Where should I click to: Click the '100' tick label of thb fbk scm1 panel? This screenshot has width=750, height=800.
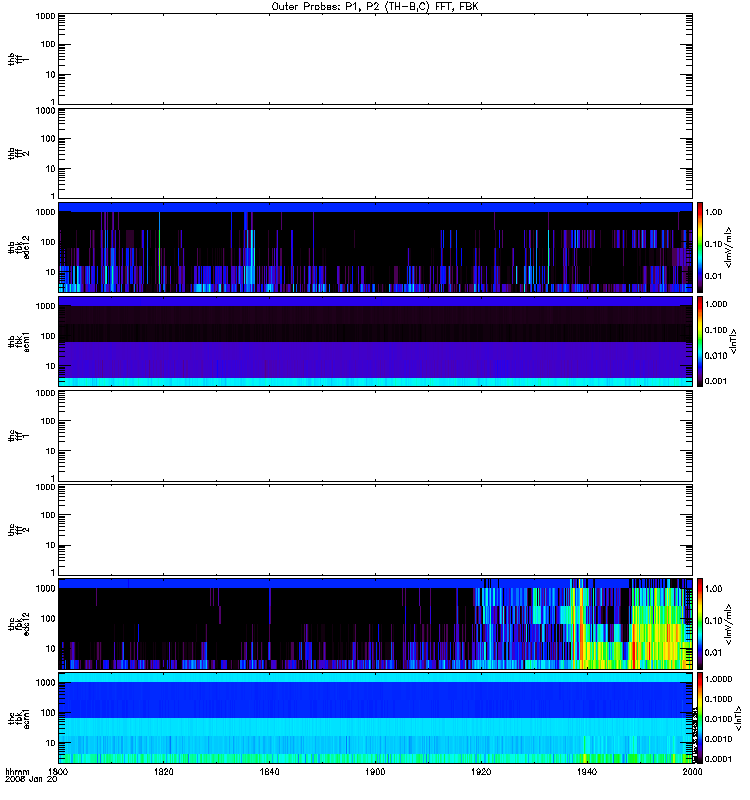48,336
